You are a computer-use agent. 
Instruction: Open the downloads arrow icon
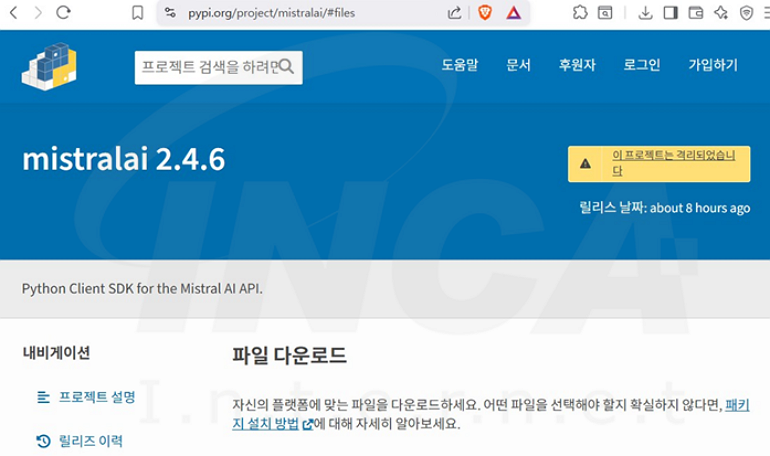[x=645, y=13]
